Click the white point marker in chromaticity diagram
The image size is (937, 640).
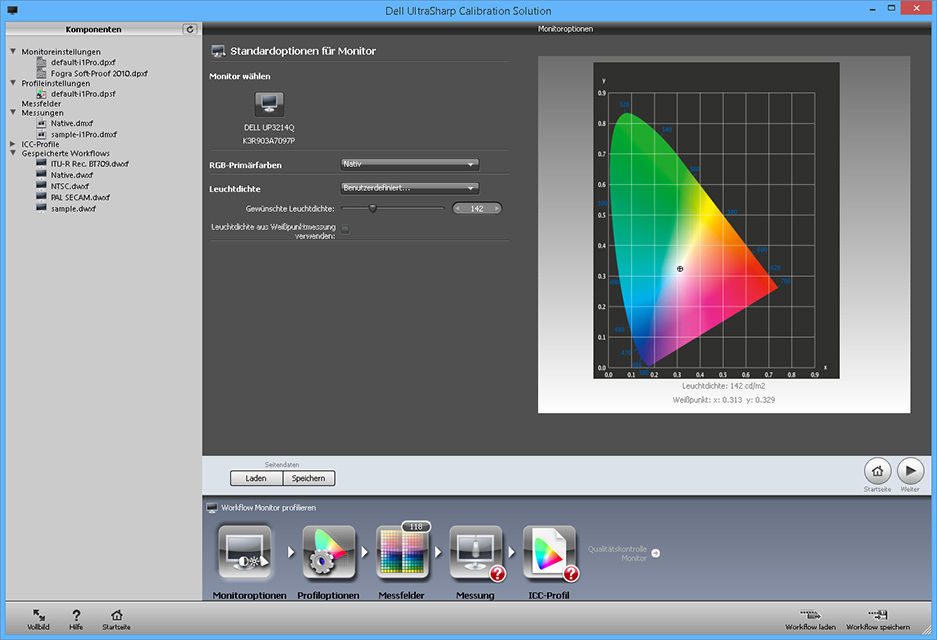680,269
